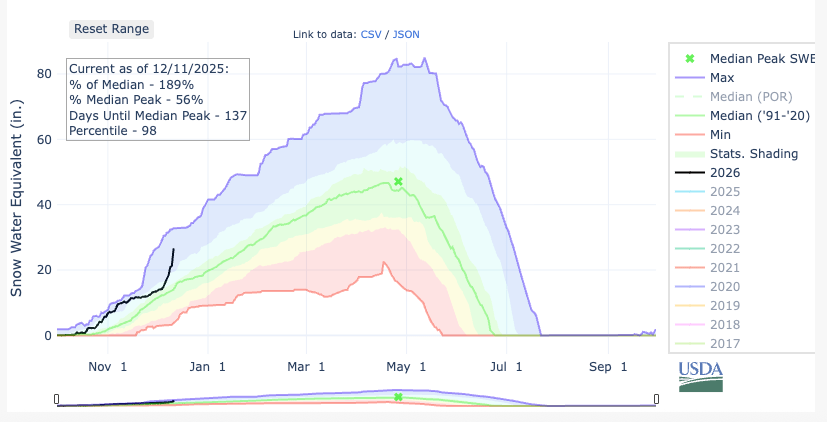Hide the Min series line
This screenshot has height=422, width=827.
(x=721, y=134)
